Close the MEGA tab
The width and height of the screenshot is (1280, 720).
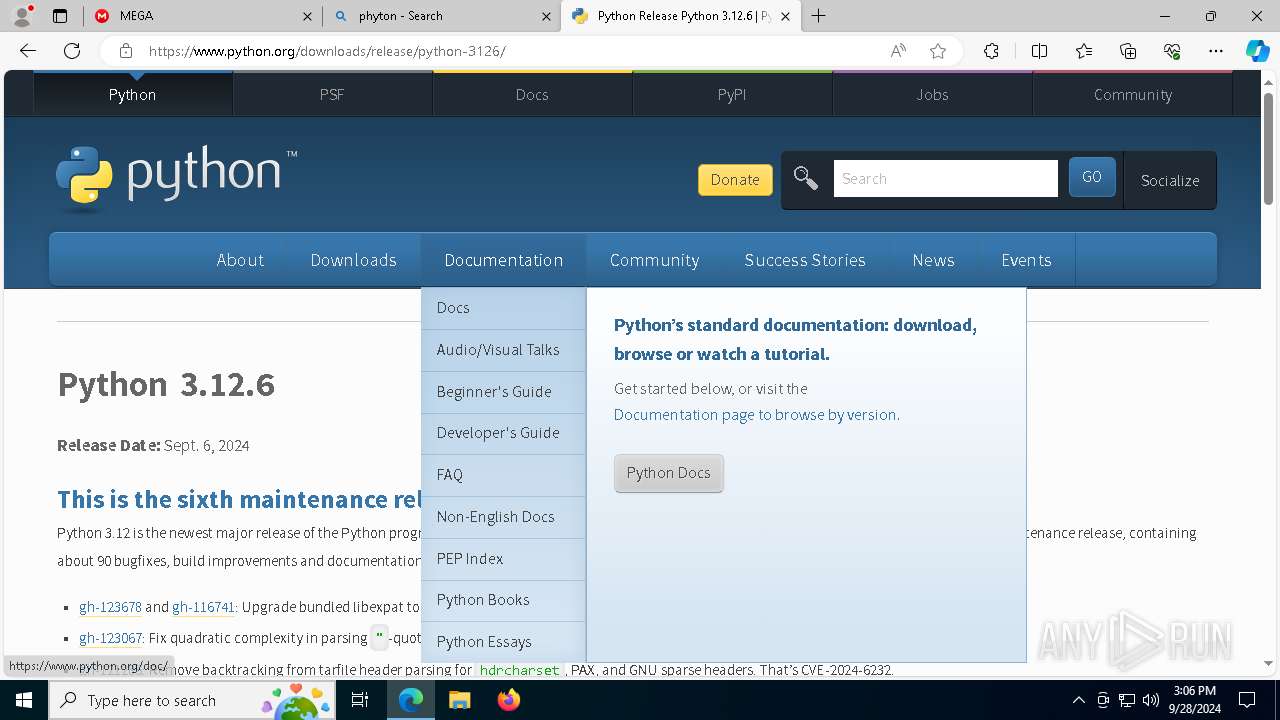(307, 16)
